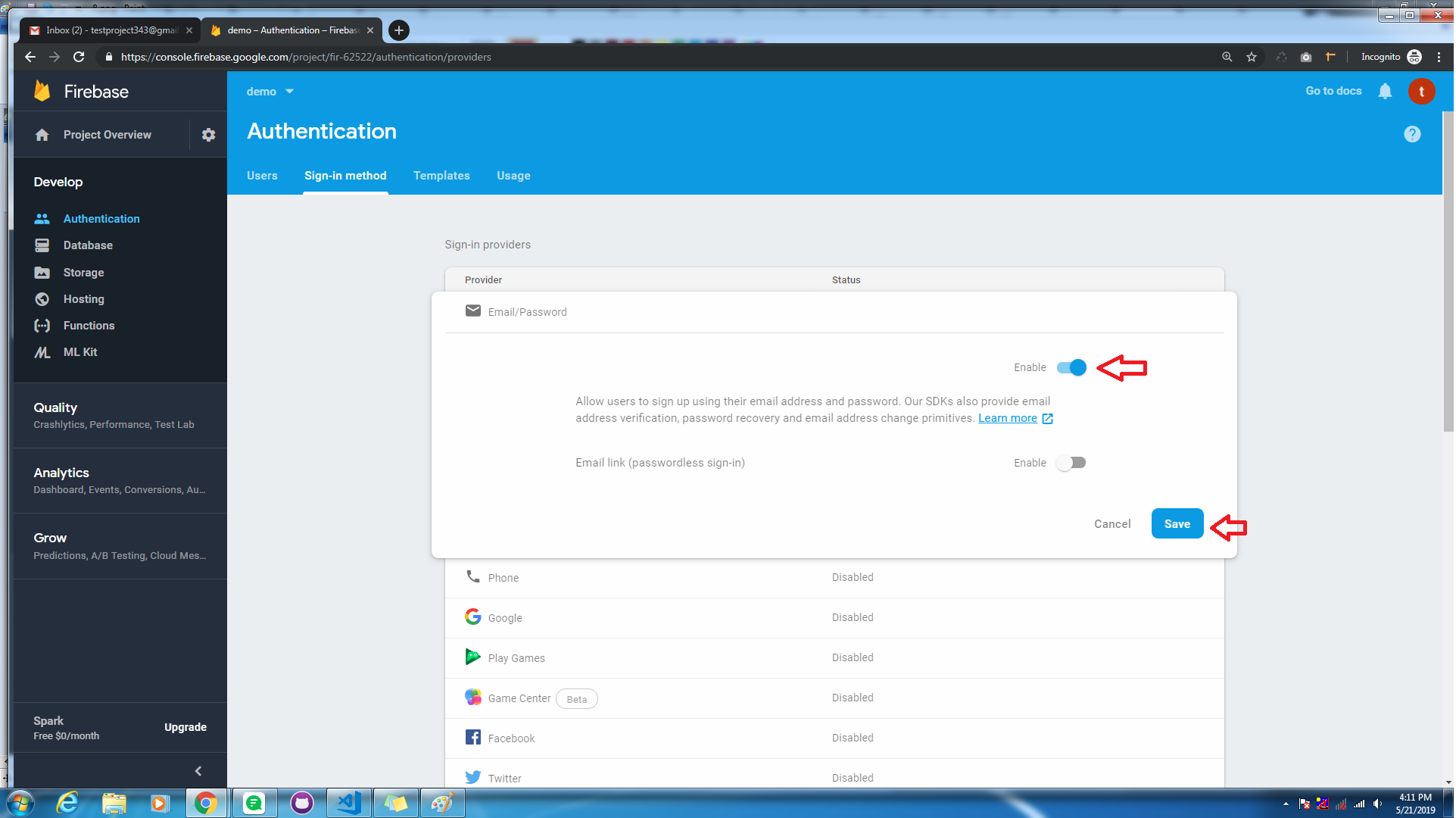Select the Google sign-in provider row
Screen dimensions: 1456x818
[505, 618]
